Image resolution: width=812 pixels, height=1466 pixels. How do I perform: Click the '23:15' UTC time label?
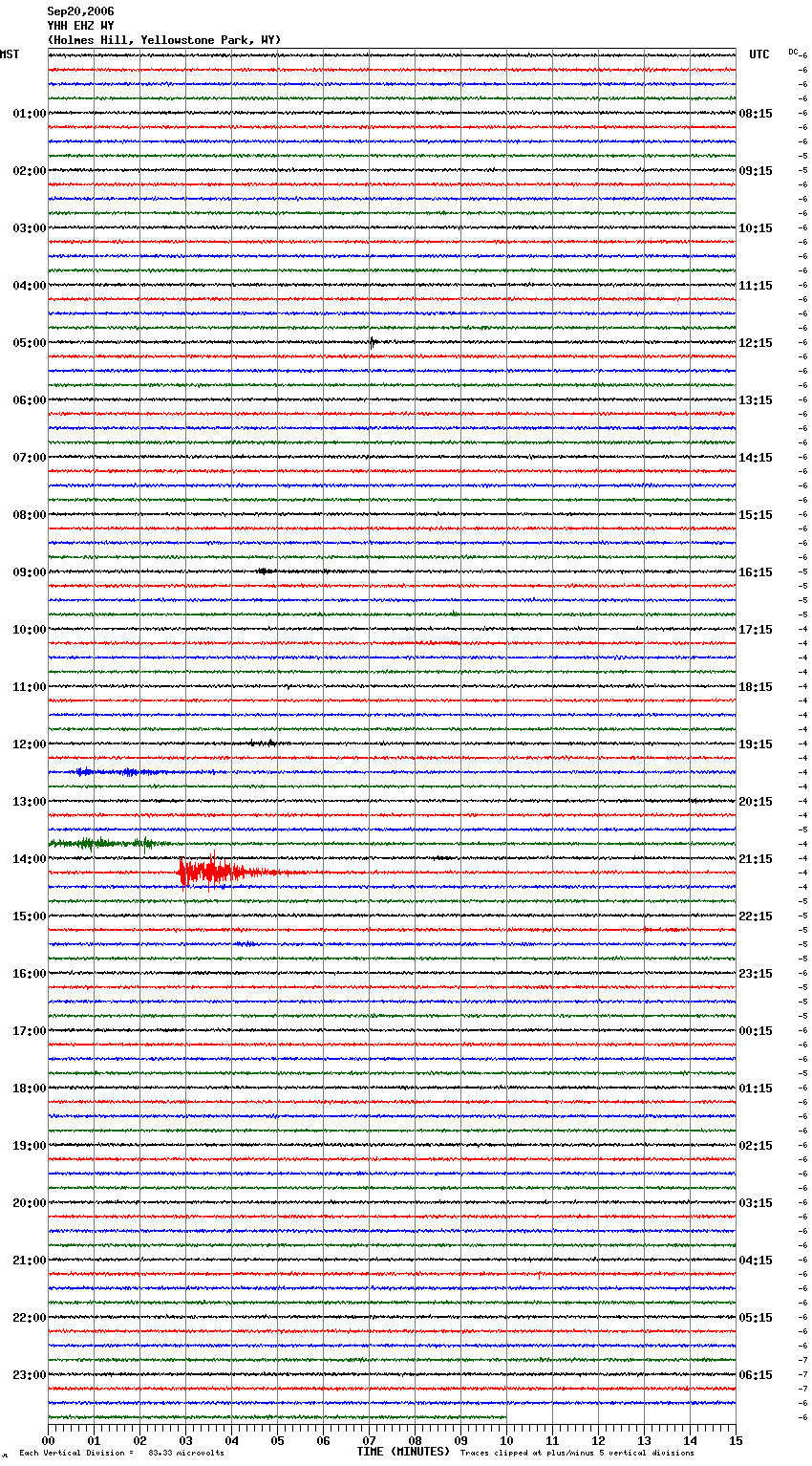(756, 974)
